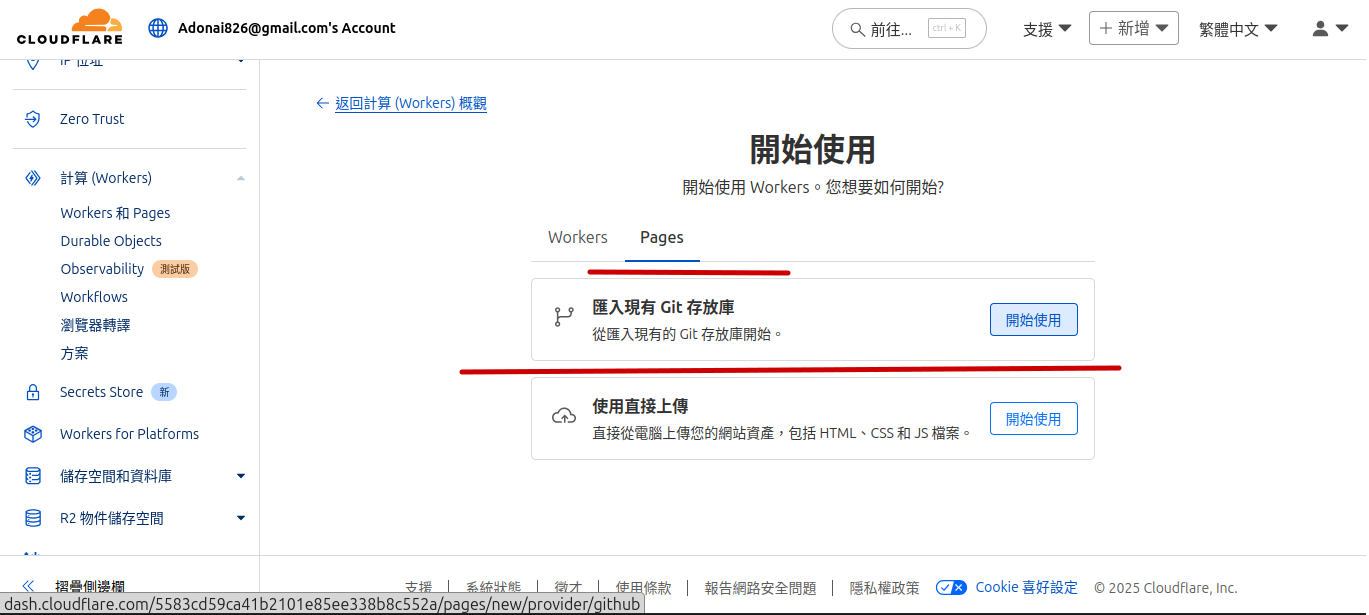Viewport: 1369px width, 615px height.
Task: Click the globe icon next to the account email
Action: [158, 28]
